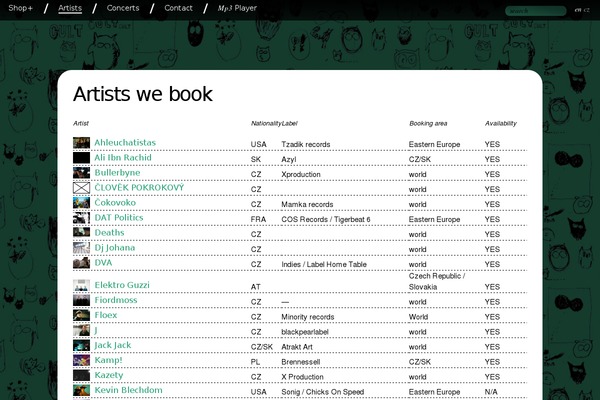600x400 pixels.
Task: Click the Ahleuchatistas thumbnail image
Action: (82, 143)
